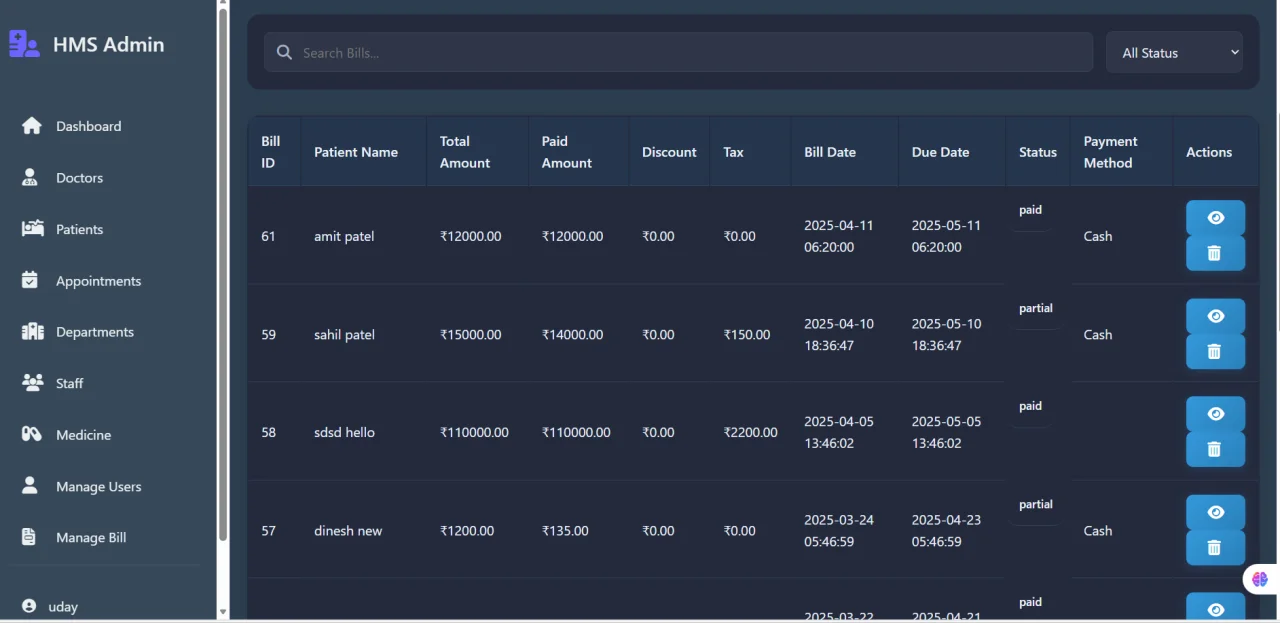Click the Departments hospital icon
This screenshot has width=1280, height=623.
pyautogui.click(x=32, y=332)
